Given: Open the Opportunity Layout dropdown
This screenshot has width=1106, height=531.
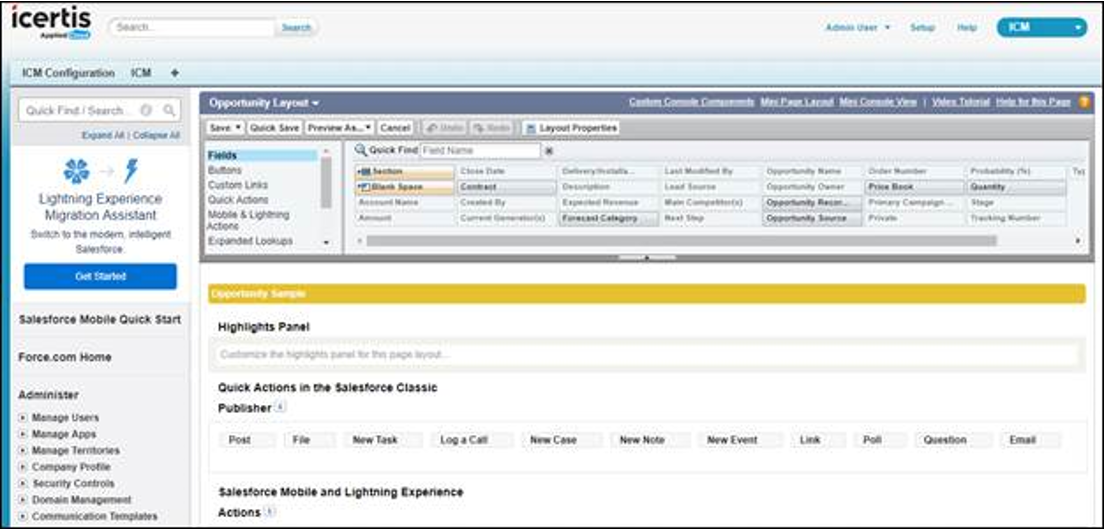Looking at the screenshot, I should pyautogui.click(x=264, y=103).
